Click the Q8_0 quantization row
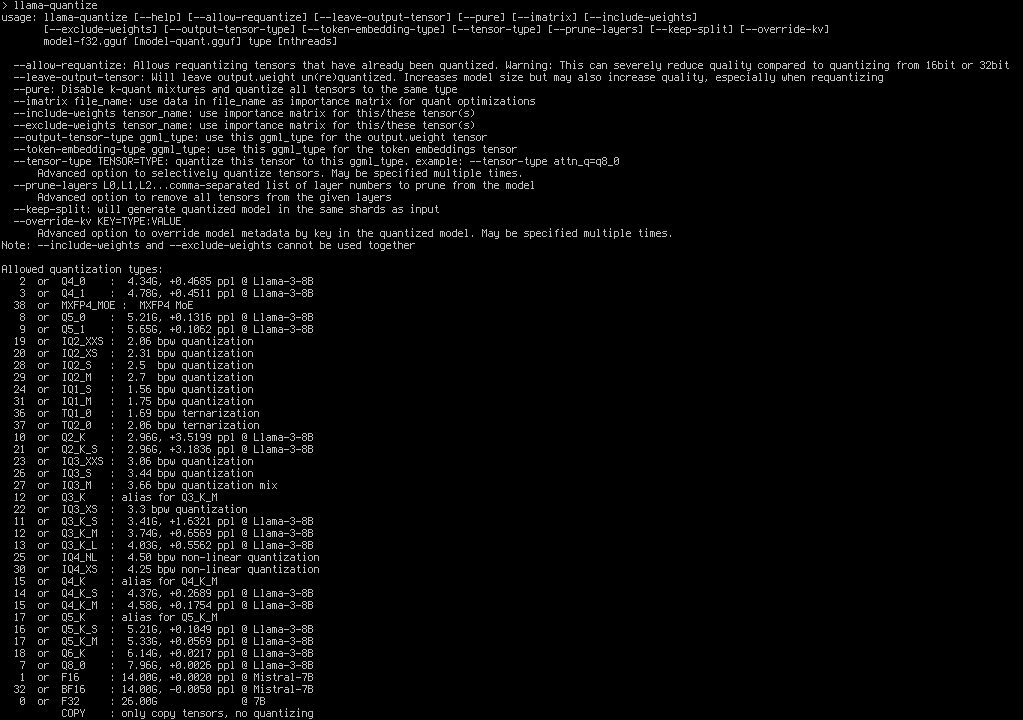 tap(163, 665)
